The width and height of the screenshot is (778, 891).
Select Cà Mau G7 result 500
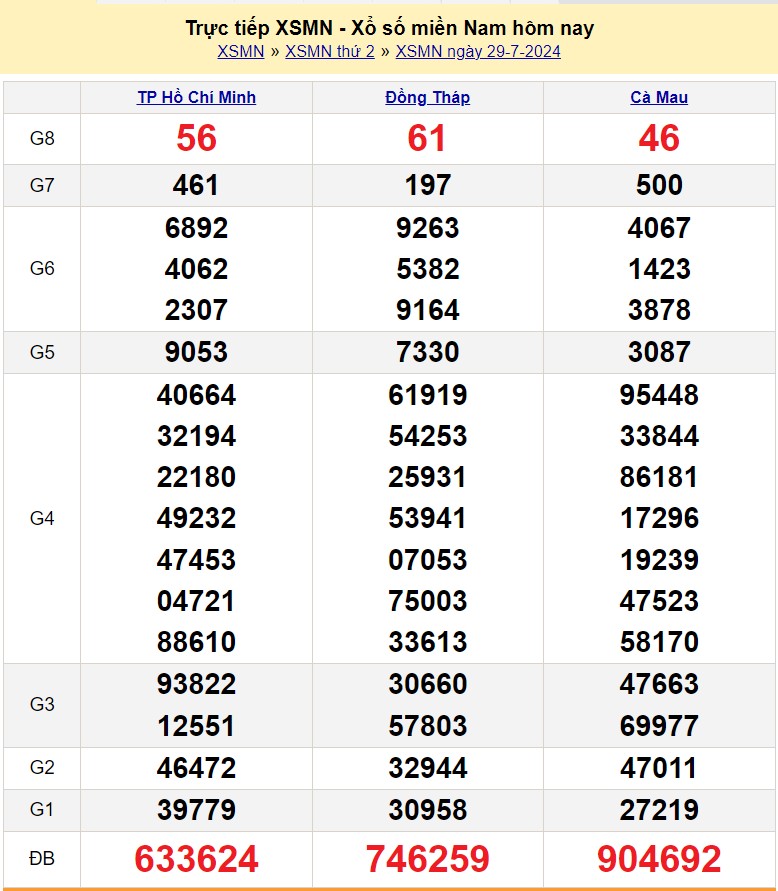(x=659, y=185)
